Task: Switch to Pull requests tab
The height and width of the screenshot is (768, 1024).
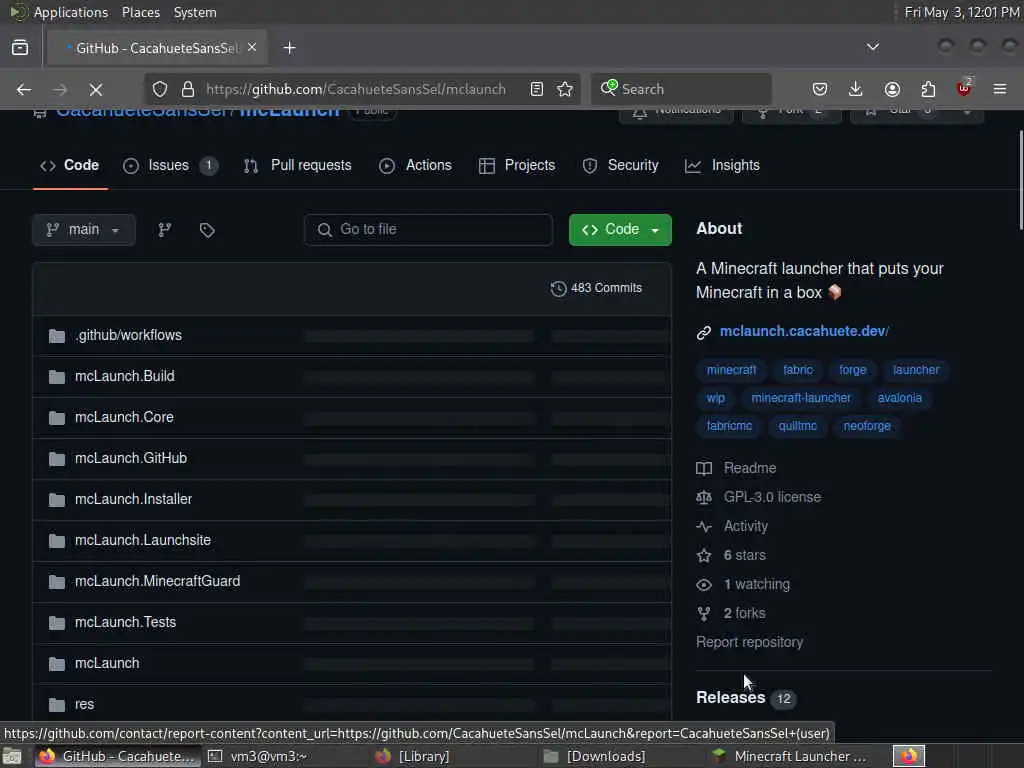Action: coord(298,165)
